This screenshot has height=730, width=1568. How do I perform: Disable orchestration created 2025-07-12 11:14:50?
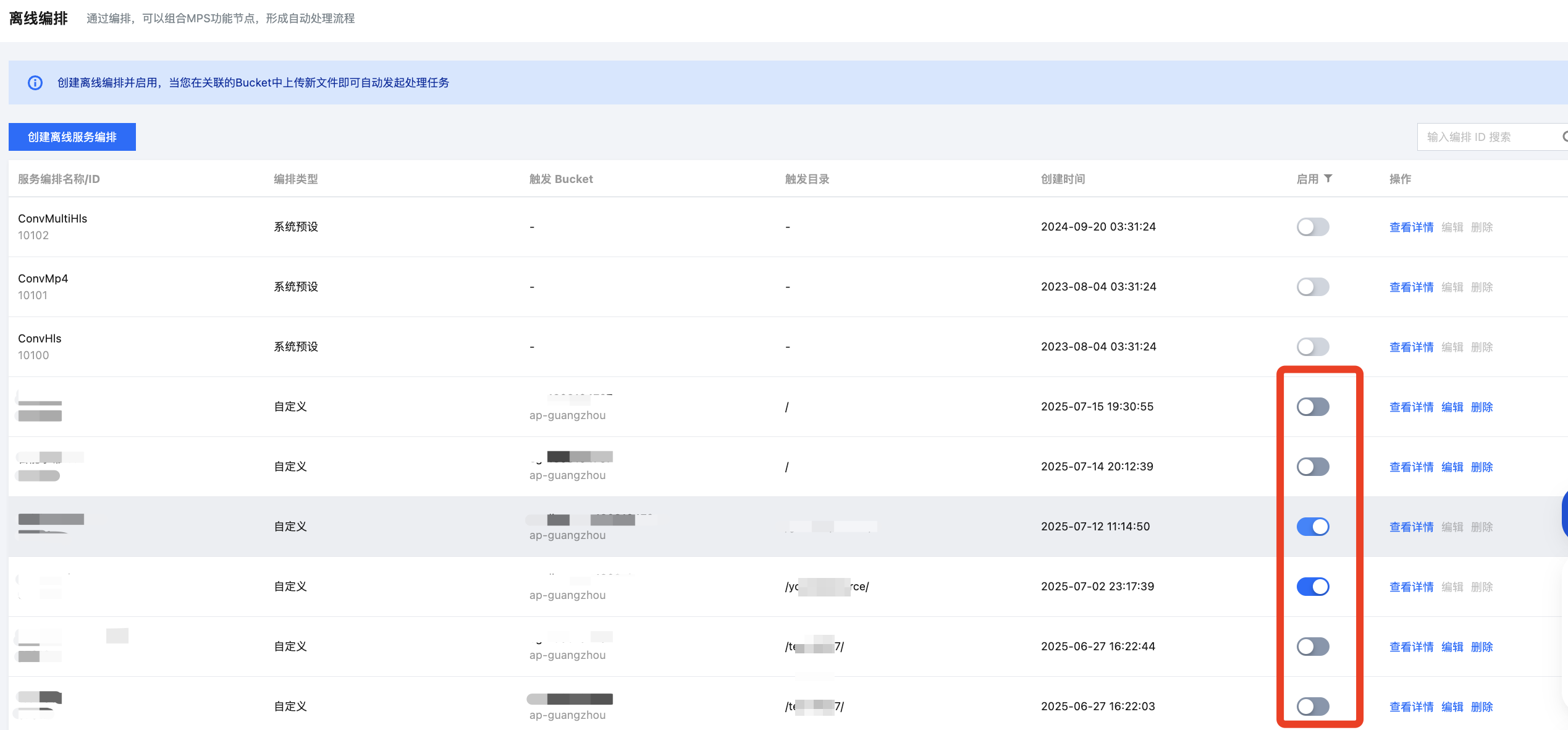(1312, 527)
